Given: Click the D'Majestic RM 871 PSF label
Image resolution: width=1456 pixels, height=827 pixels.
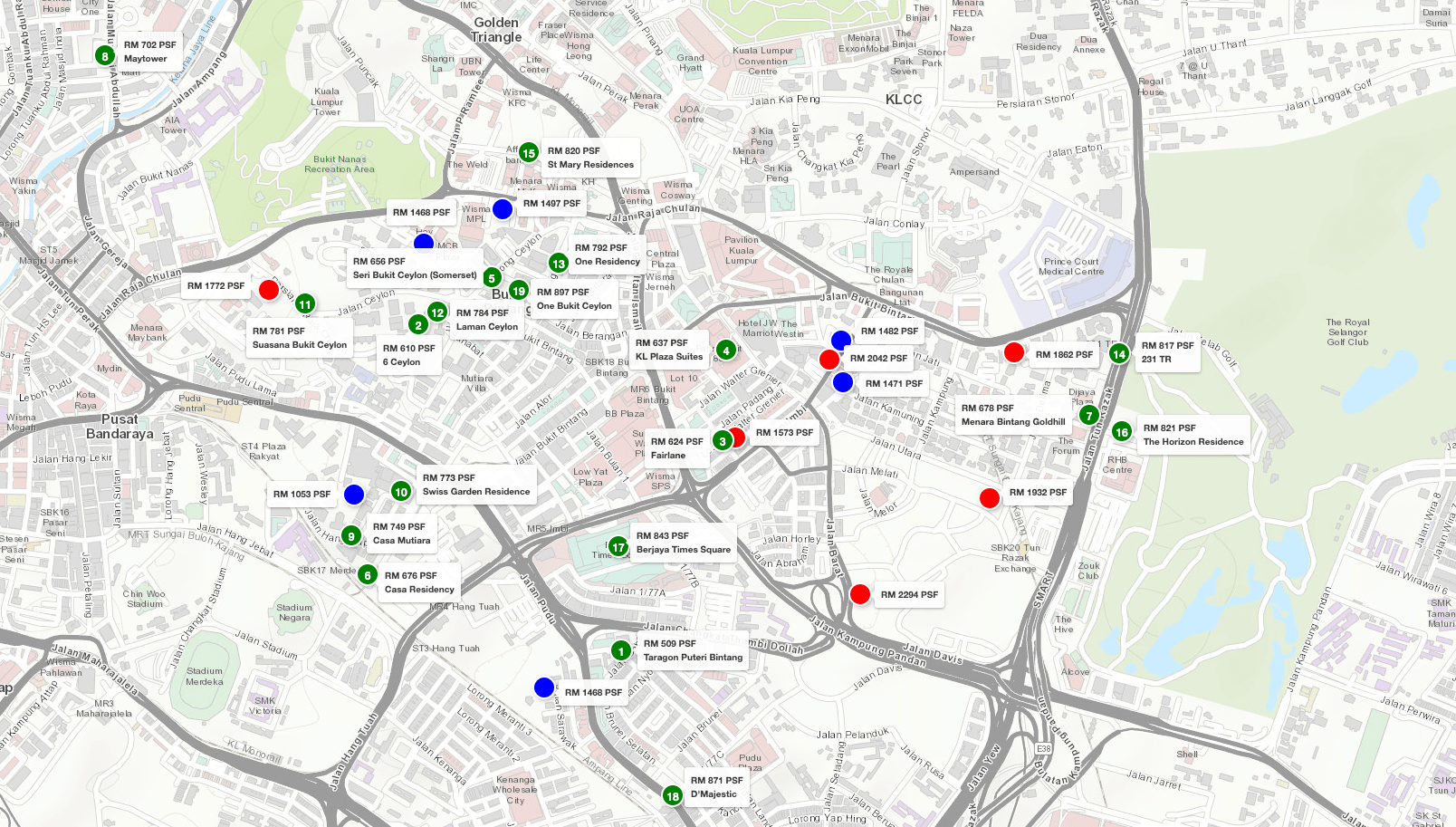Looking at the screenshot, I should (716, 787).
